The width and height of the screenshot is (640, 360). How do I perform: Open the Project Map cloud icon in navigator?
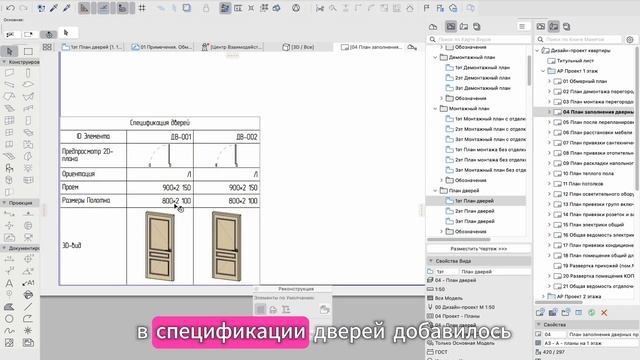(433, 27)
